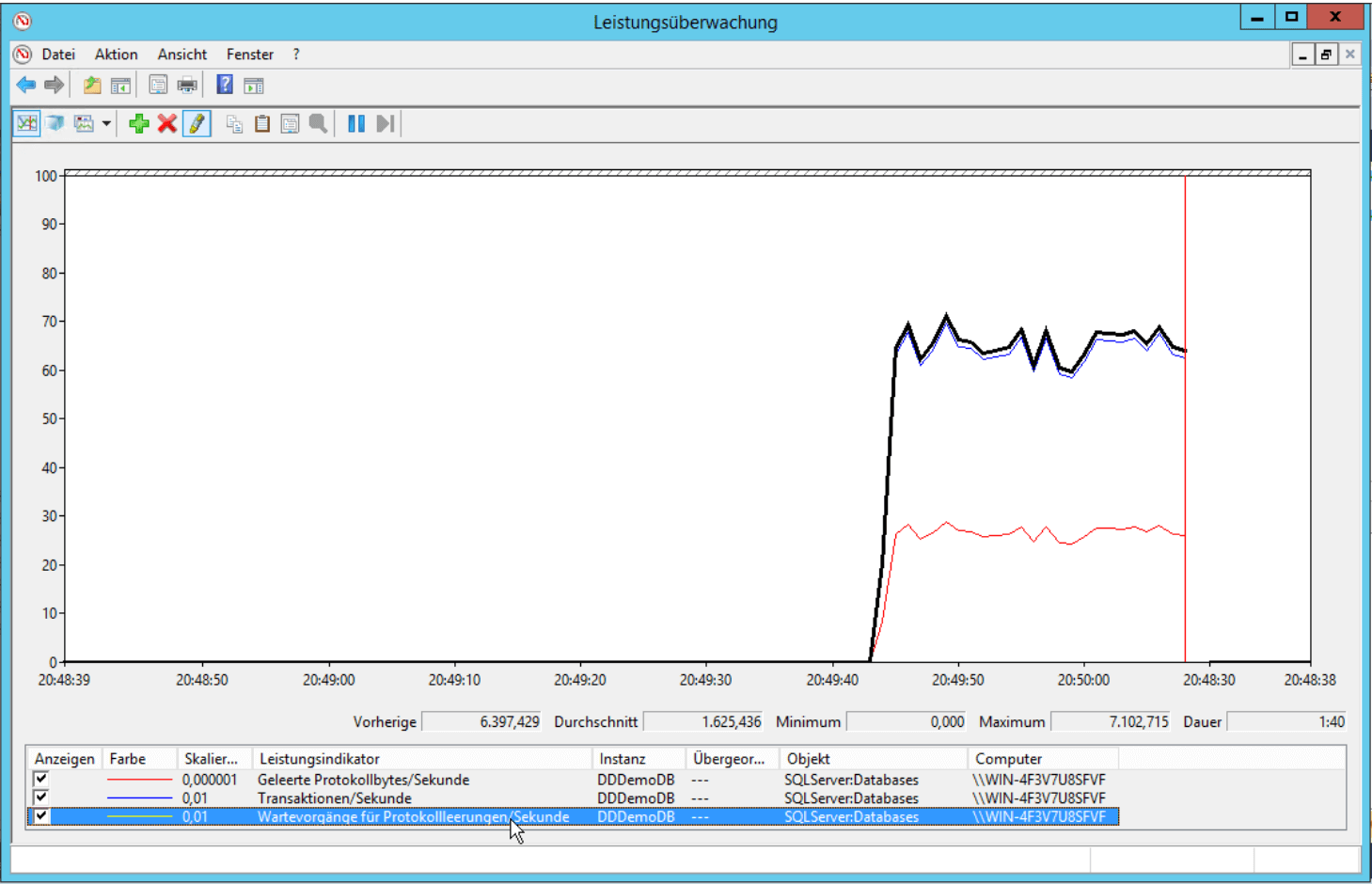This screenshot has height=884, width=1372.
Task: Uncheck Transaktionen/Sekunde display checkbox
Action: click(41, 797)
